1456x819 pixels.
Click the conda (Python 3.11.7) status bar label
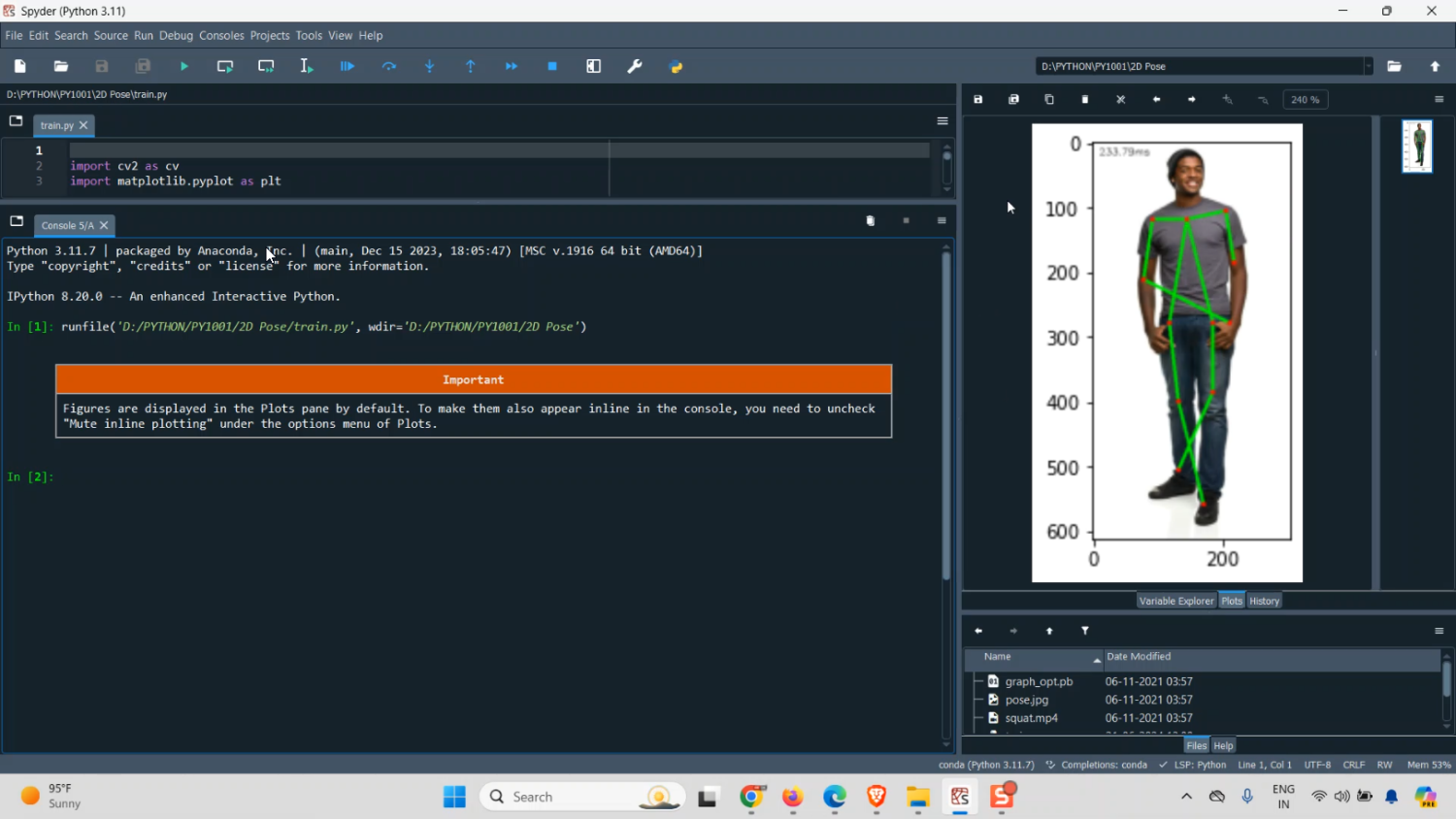(x=986, y=765)
